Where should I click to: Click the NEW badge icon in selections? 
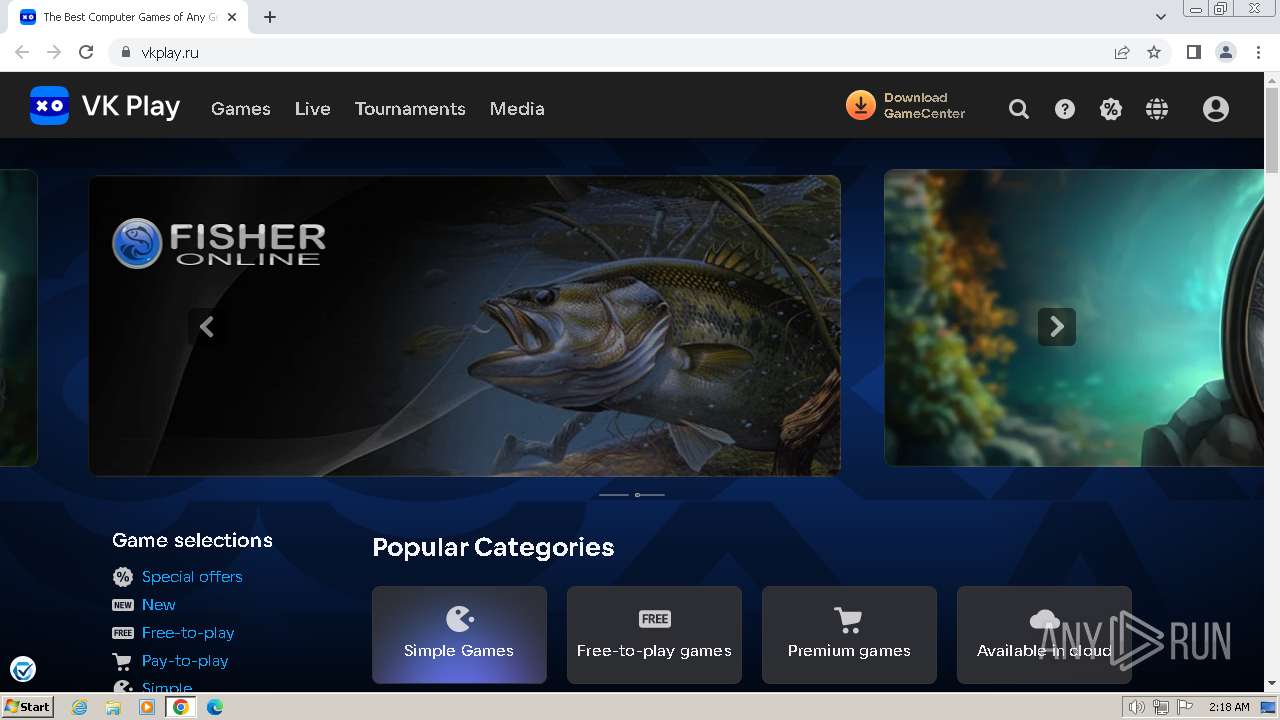[x=123, y=605]
